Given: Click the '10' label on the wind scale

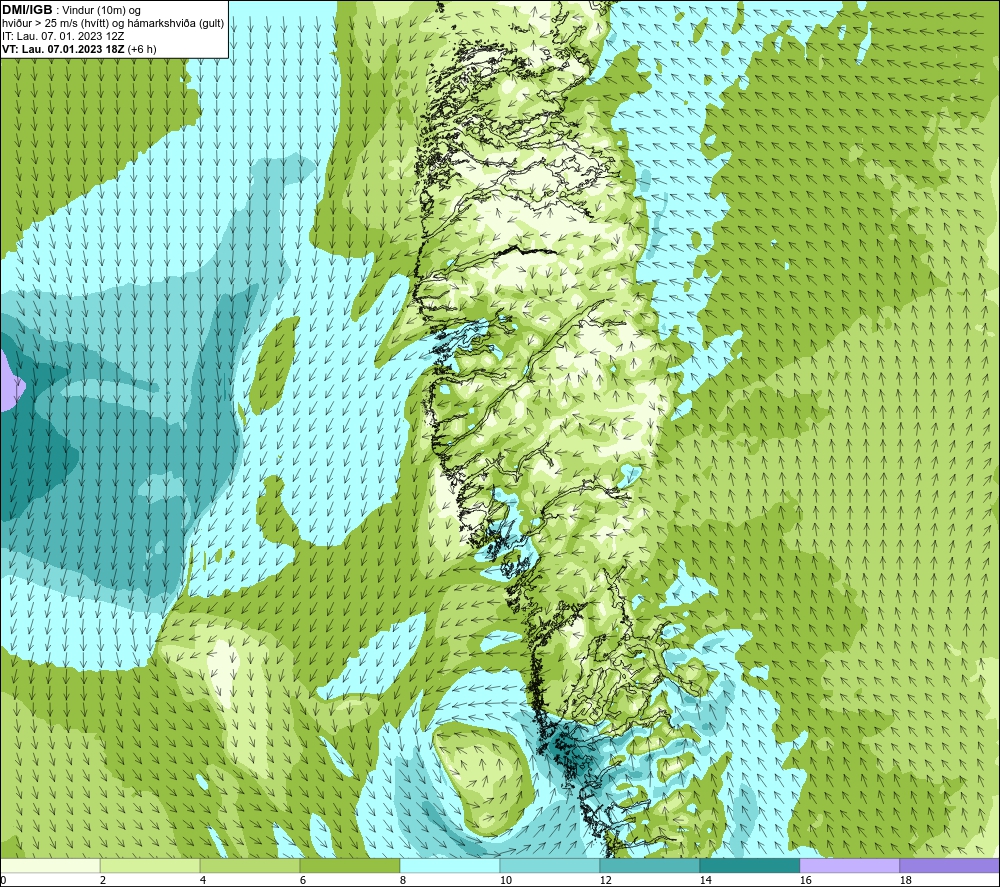Looking at the screenshot, I should point(505,880).
